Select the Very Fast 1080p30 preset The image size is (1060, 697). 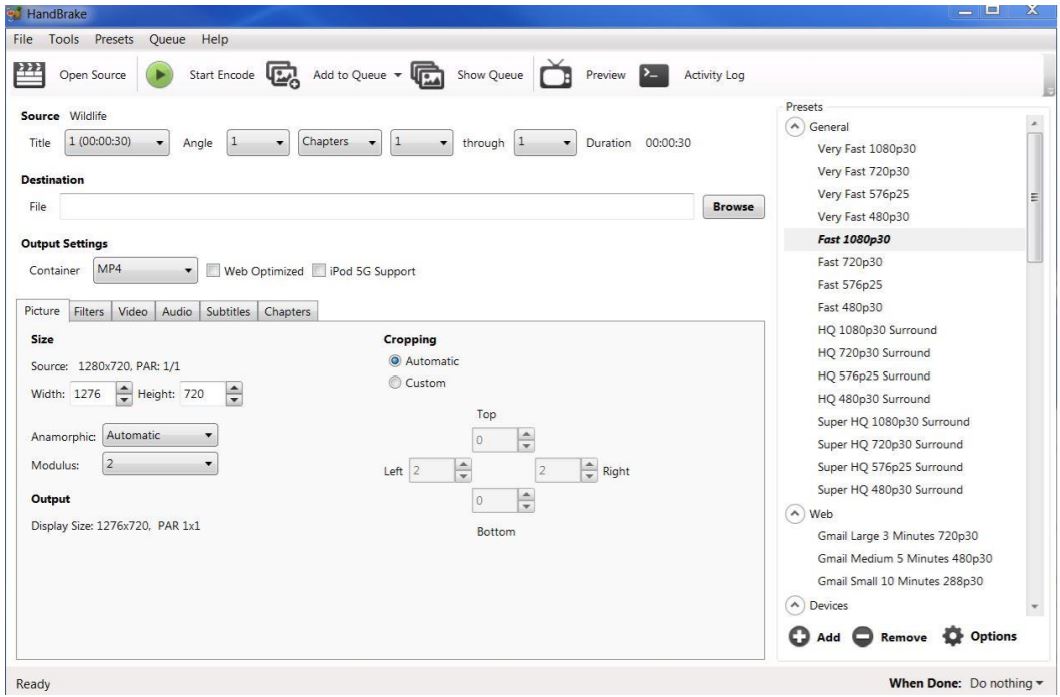pyautogui.click(x=867, y=149)
